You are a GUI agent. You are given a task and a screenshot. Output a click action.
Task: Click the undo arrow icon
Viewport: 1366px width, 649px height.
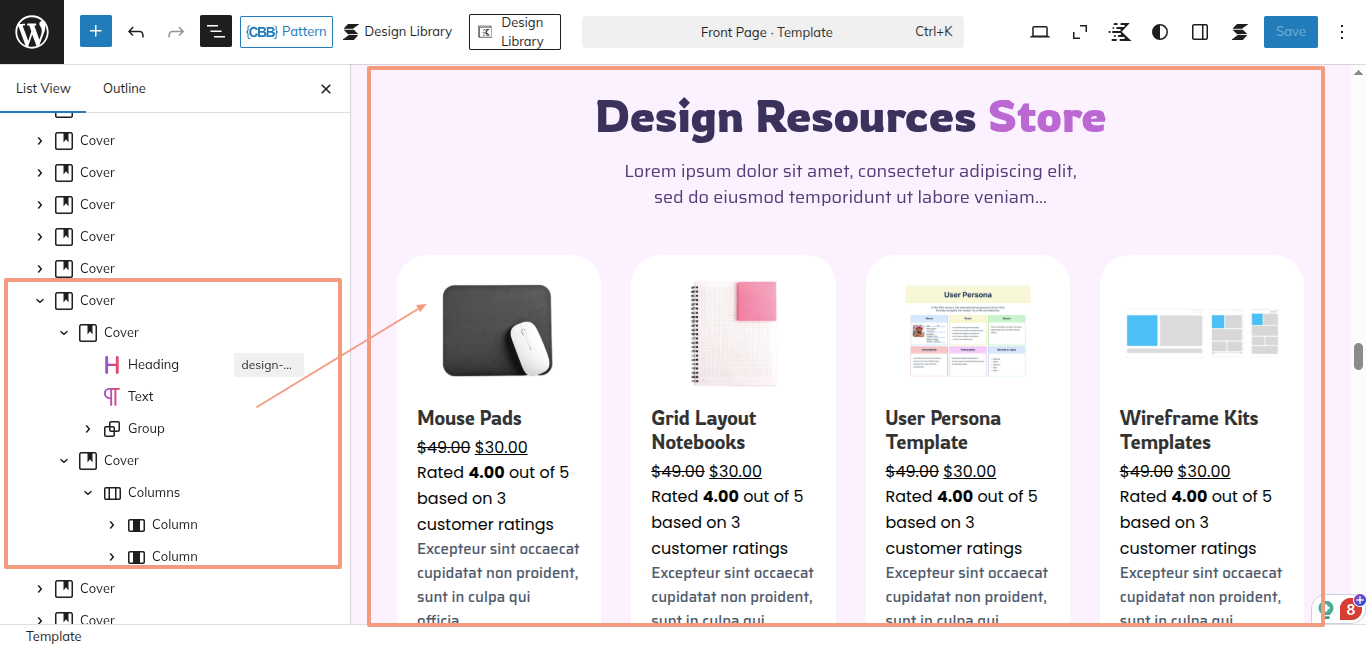136,32
